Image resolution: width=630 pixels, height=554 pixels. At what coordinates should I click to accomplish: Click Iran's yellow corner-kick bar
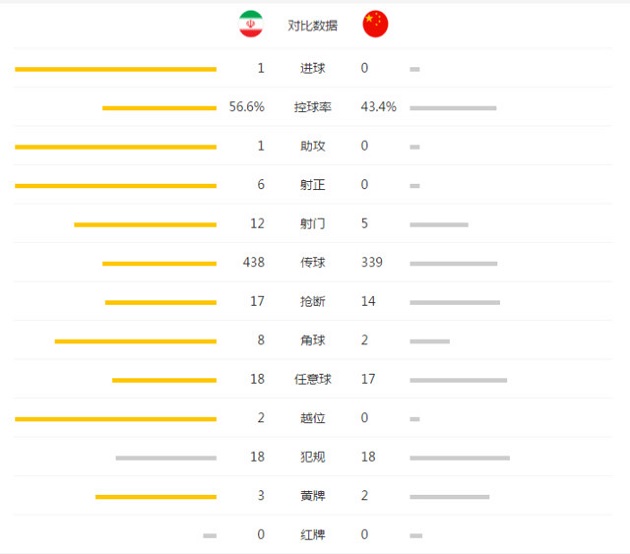(135, 341)
